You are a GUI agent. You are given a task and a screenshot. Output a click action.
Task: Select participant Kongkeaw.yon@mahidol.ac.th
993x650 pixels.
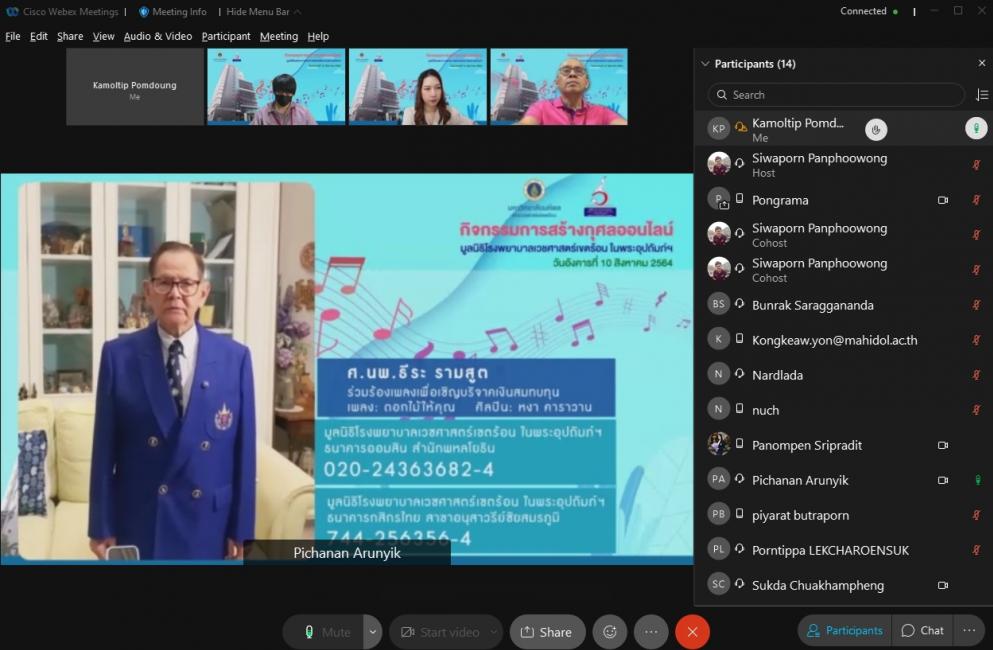844,340
